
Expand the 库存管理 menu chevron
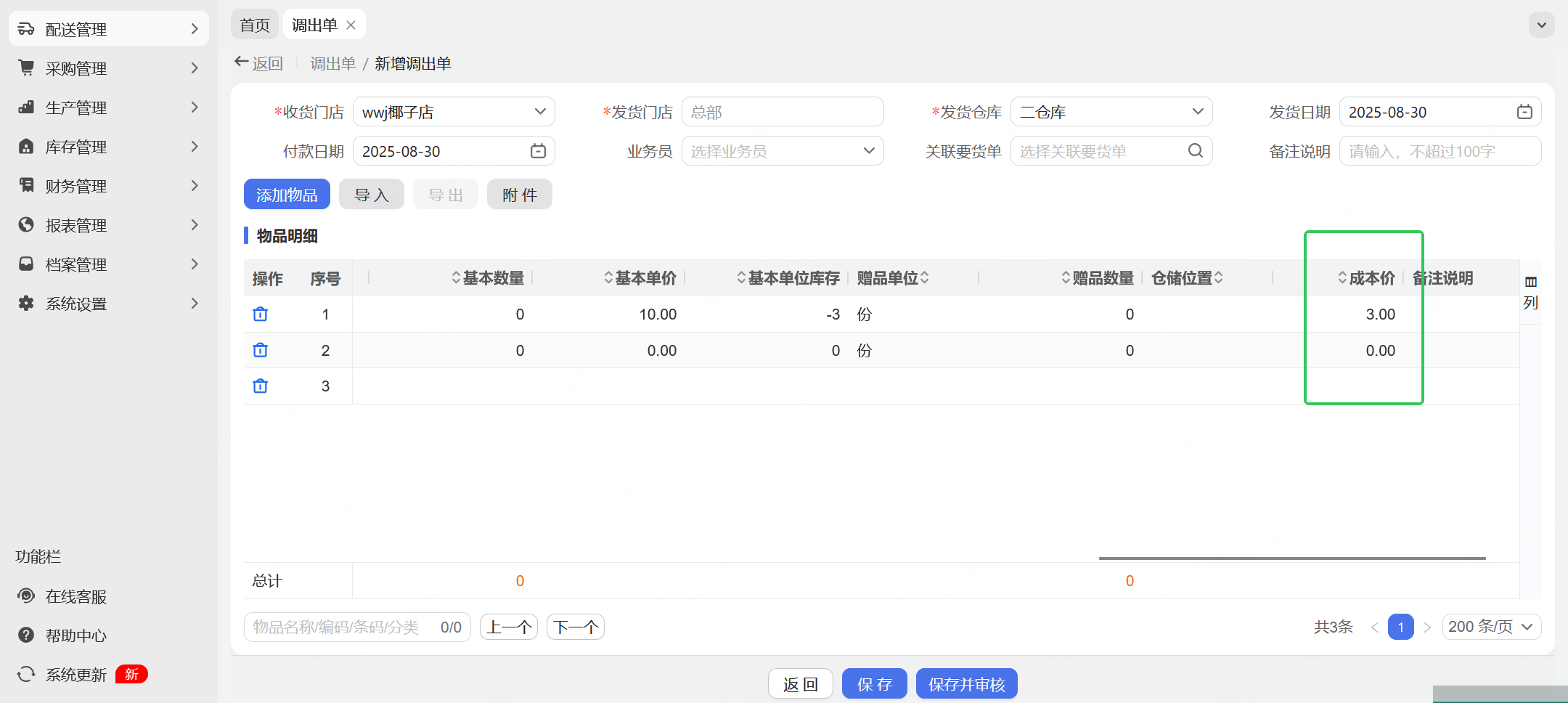click(x=194, y=147)
